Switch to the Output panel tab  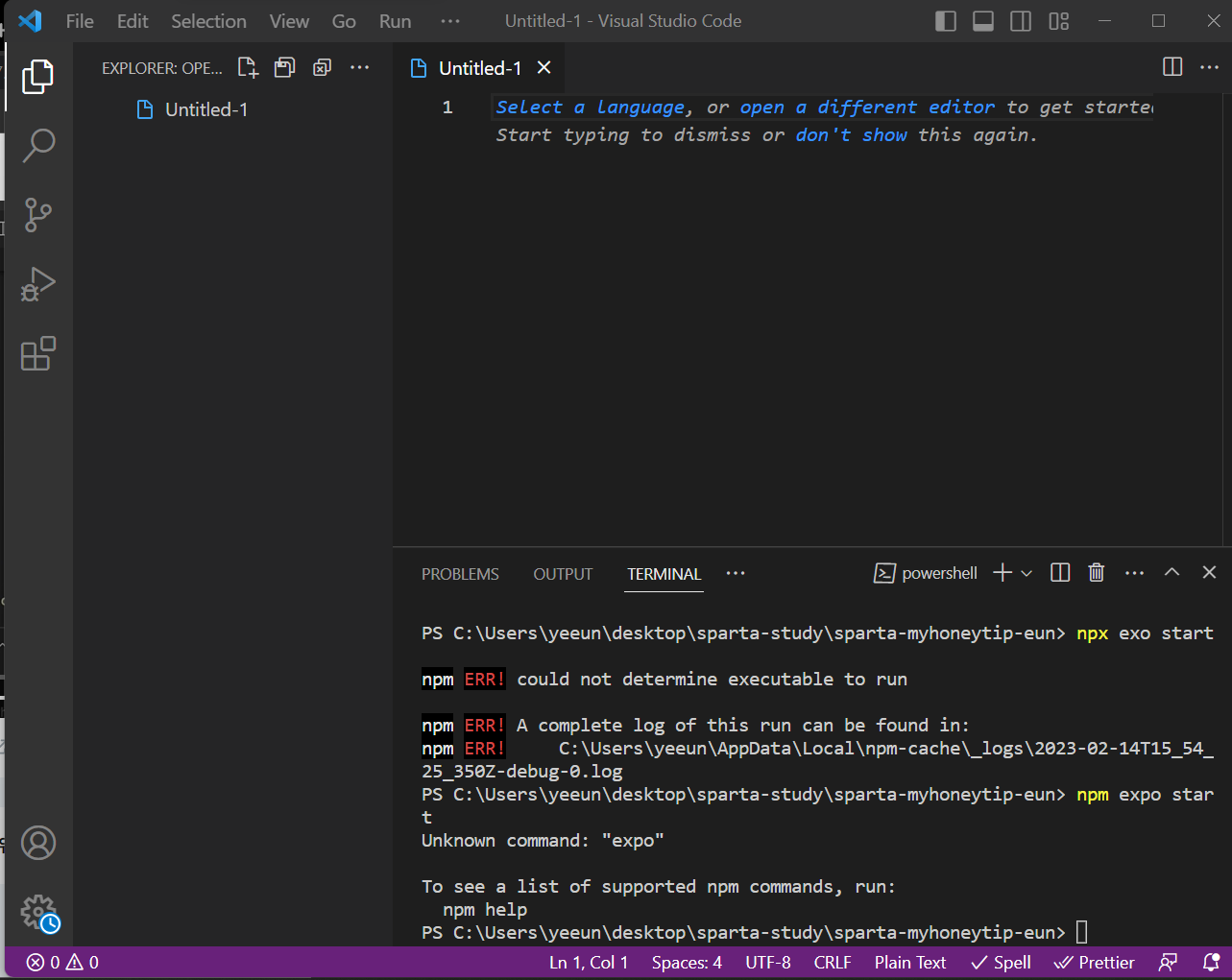563,574
